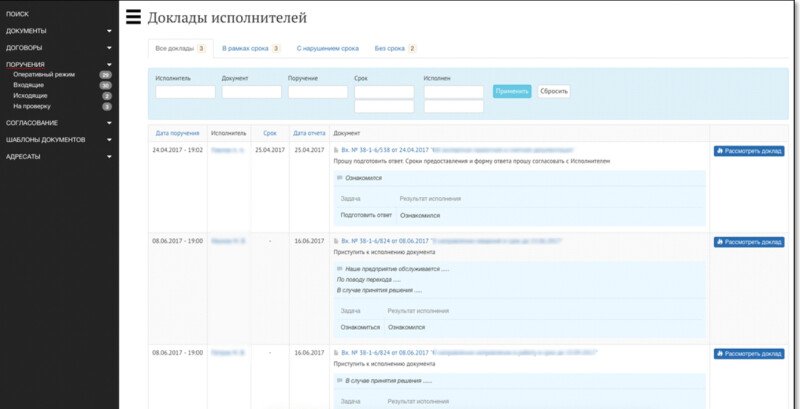Click the last visible Рассмотреть доклад button

[749, 354]
